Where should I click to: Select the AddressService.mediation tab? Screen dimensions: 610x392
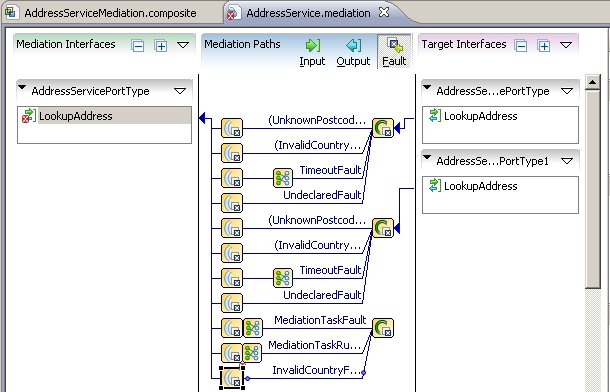308,13
